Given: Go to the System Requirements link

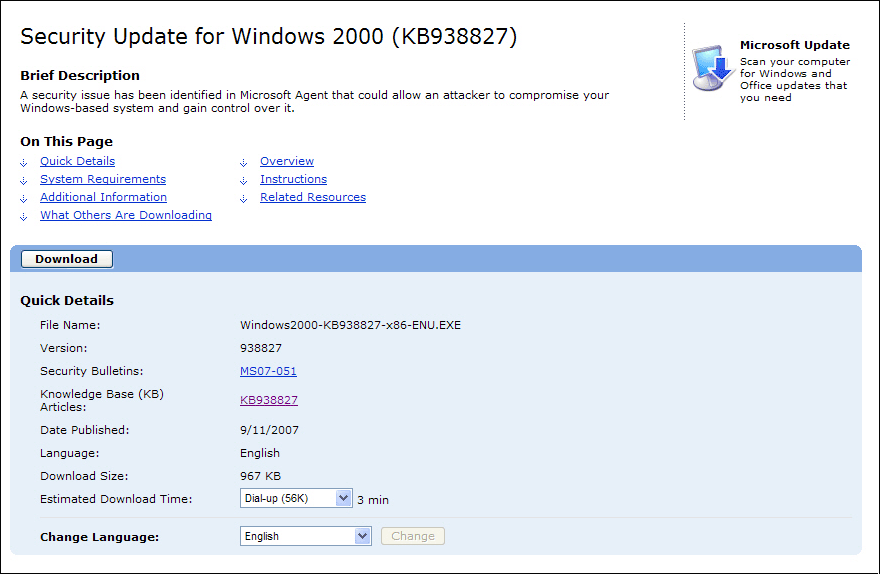Looking at the screenshot, I should [103, 179].
